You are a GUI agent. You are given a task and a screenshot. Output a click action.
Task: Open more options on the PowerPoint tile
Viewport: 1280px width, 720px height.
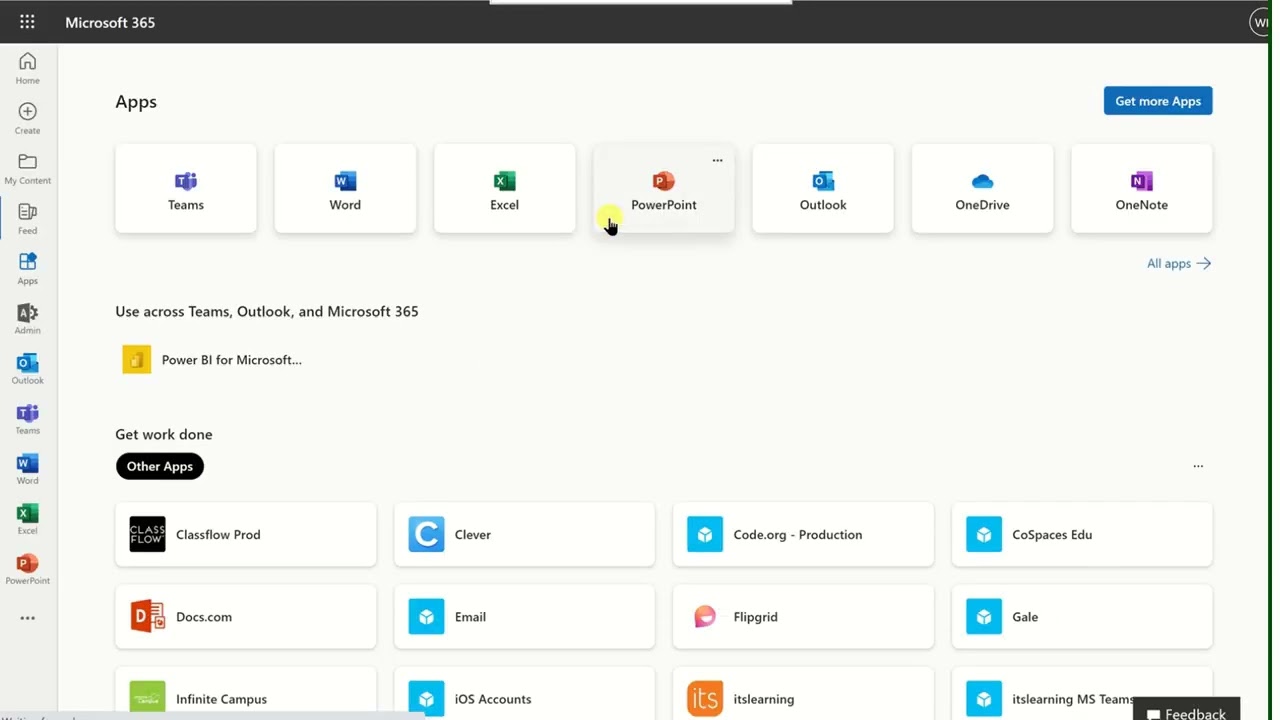717,160
